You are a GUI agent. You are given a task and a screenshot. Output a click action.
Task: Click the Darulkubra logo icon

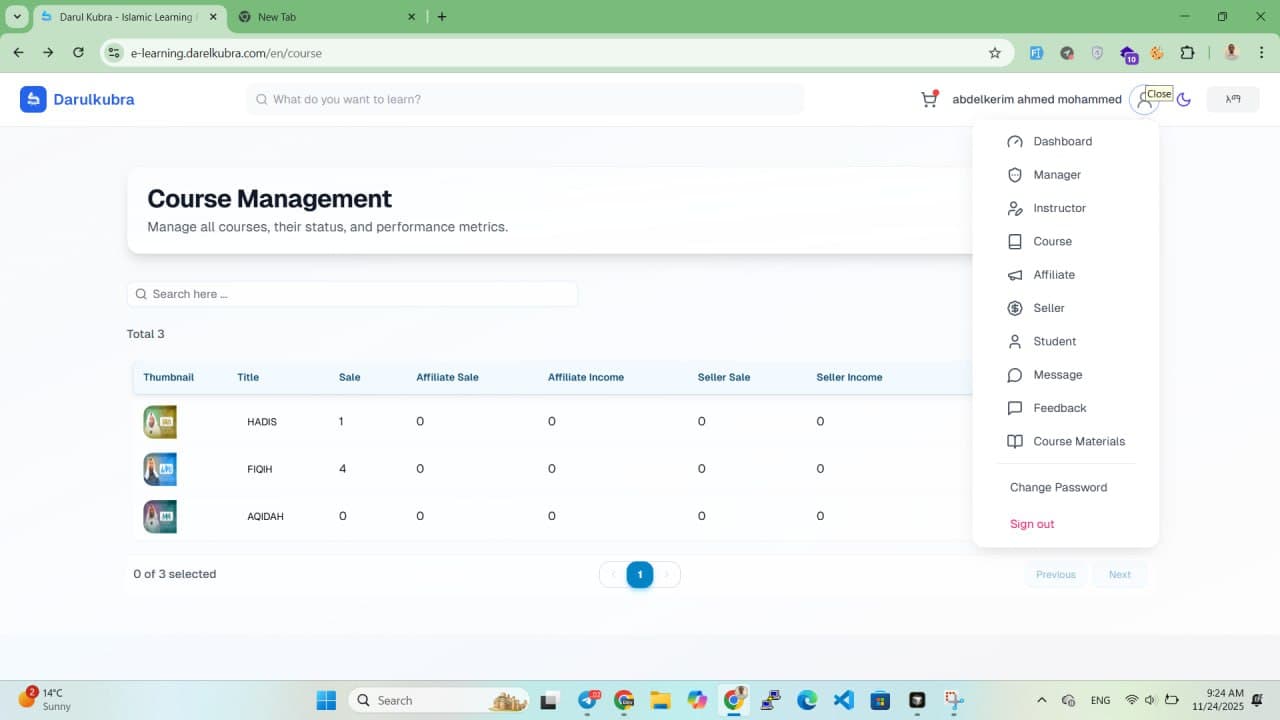tap(33, 99)
